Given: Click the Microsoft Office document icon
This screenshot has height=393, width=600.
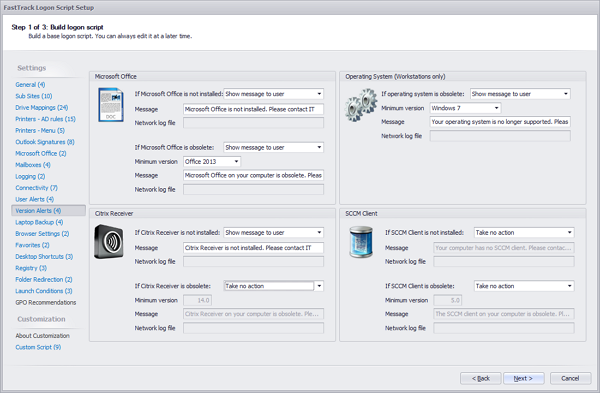Looking at the screenshot, I should pyautogui.click(x=111, y=105).
